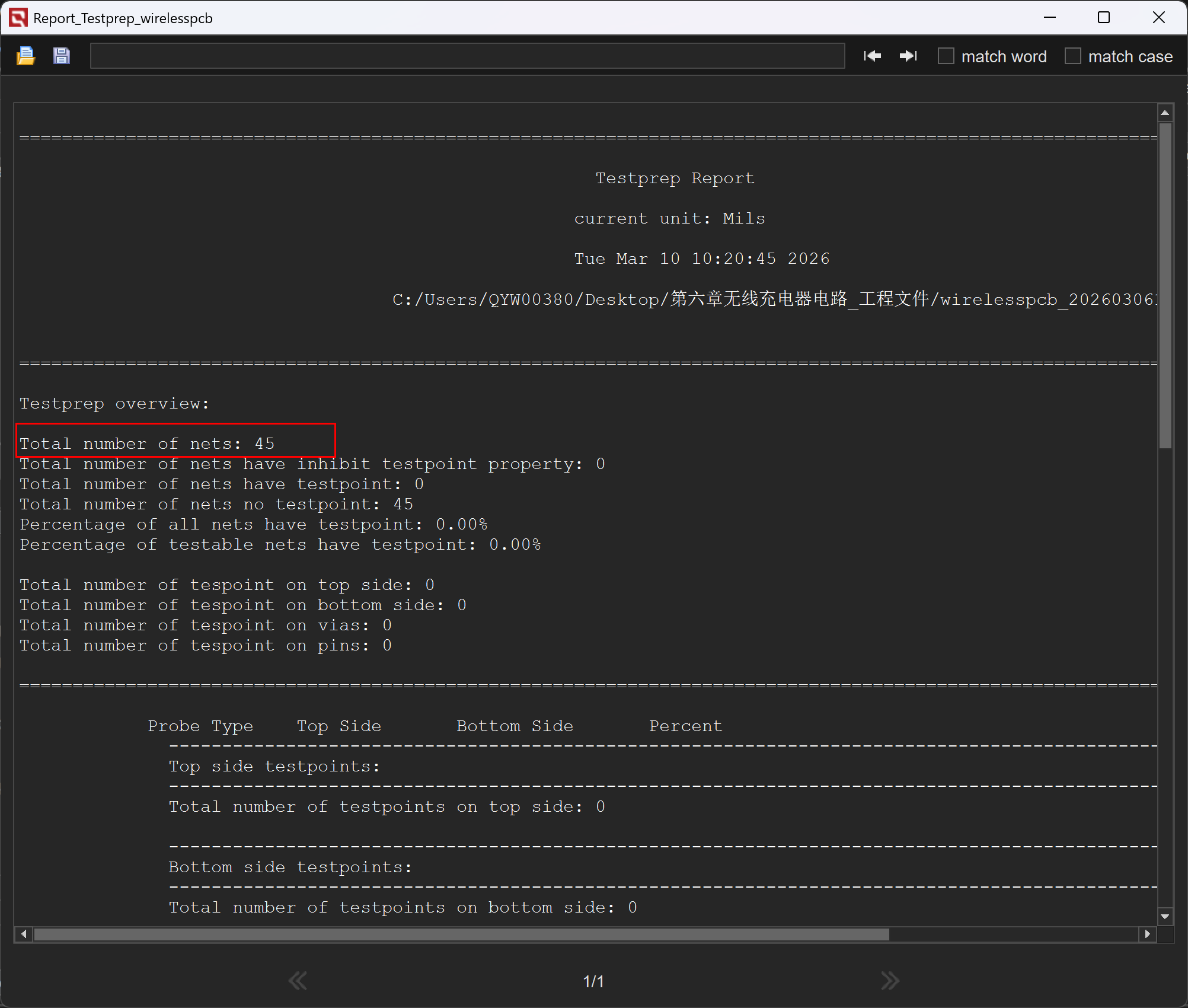Click the 1/1 page indicator
This screenshot has width=1188, height=1008.
click(x=593, y=981)
